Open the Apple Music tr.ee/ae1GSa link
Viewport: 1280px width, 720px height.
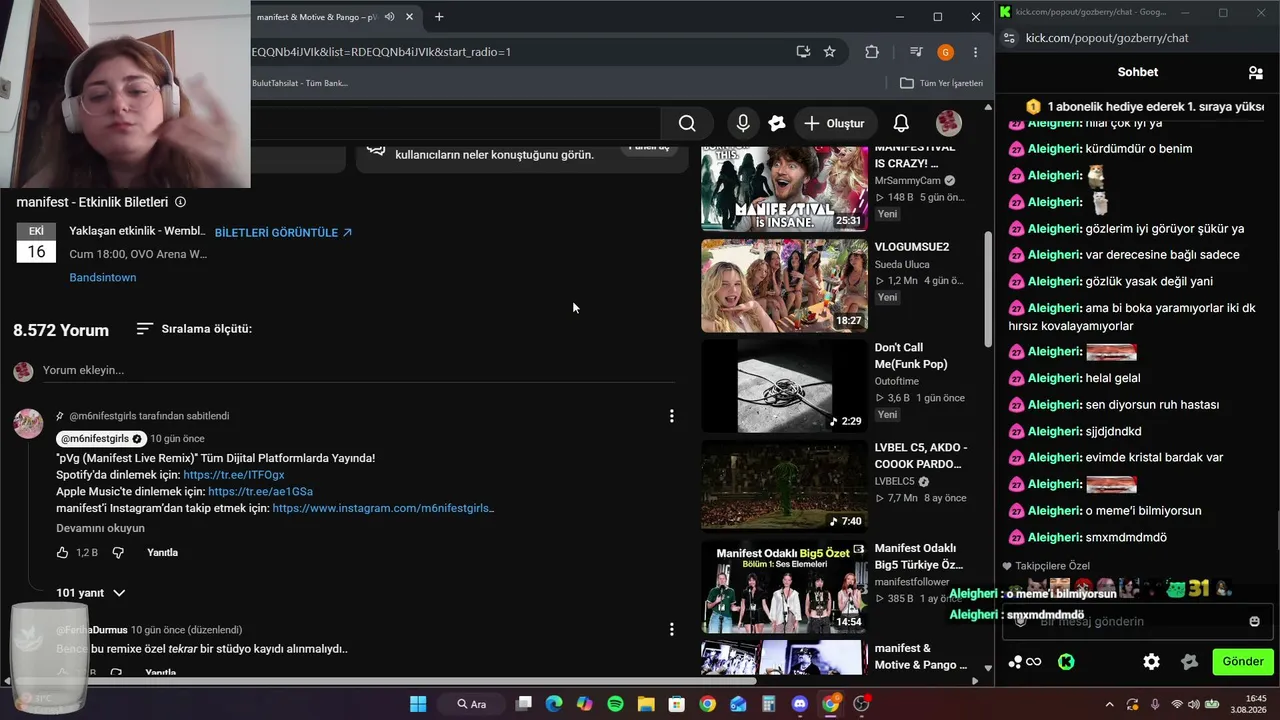point(260,492)
